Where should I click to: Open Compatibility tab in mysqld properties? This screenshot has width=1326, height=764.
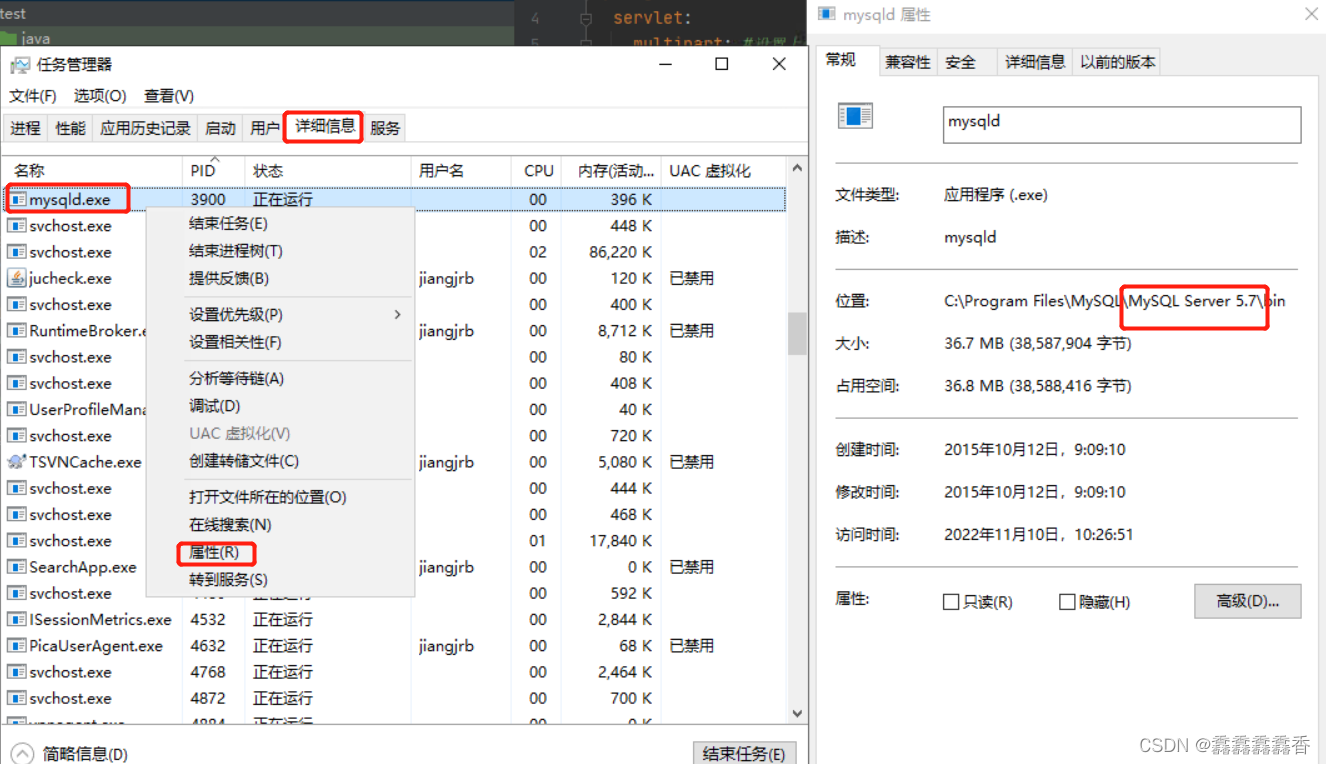point(908,62)
